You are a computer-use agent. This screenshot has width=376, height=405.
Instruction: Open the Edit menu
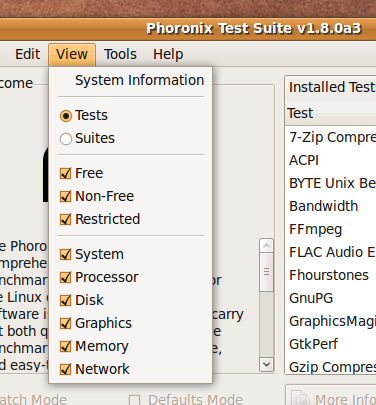tap(28, 54)
